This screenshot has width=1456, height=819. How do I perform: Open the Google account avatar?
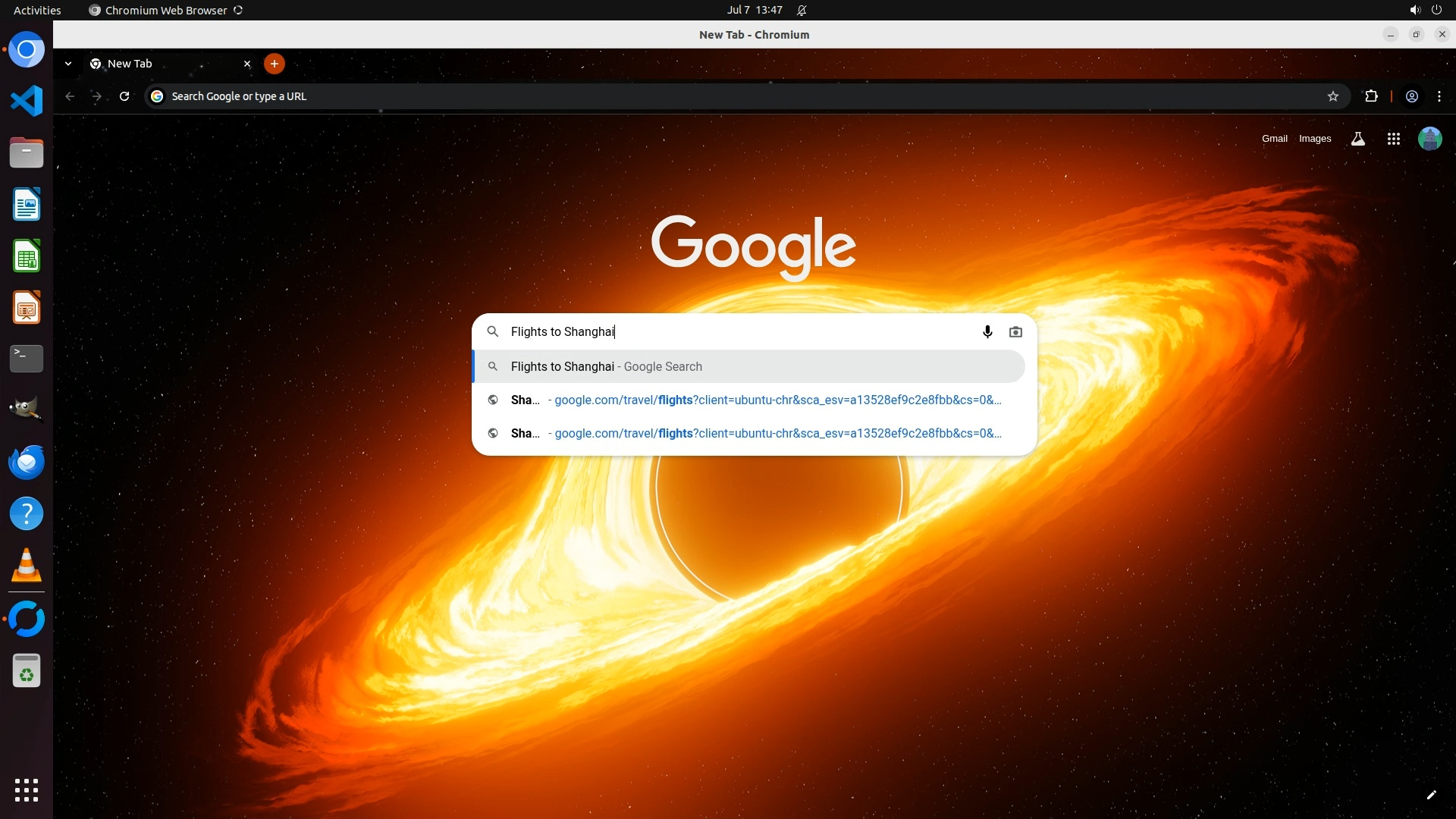(1429, 139)
